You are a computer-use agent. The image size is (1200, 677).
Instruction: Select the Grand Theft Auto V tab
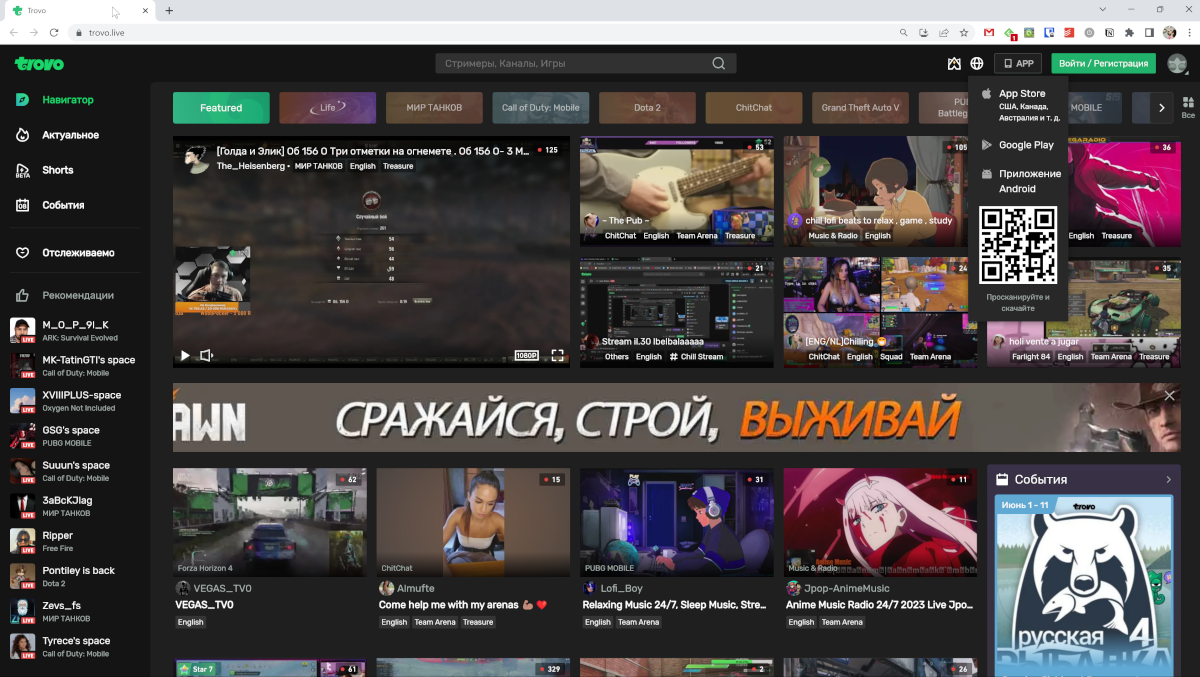tap(860, 108)
